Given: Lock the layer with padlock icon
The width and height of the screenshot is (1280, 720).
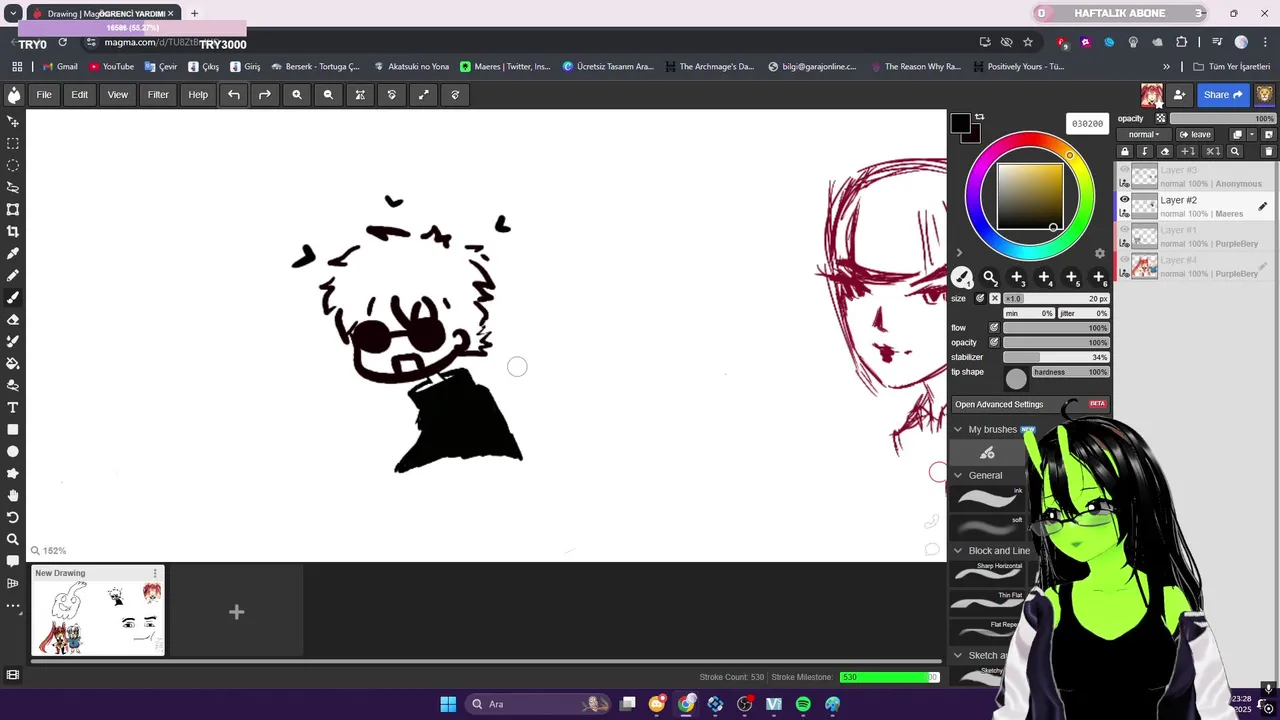Looking at the screenshot, I should pyautogui.click(x=1125, y=151).
